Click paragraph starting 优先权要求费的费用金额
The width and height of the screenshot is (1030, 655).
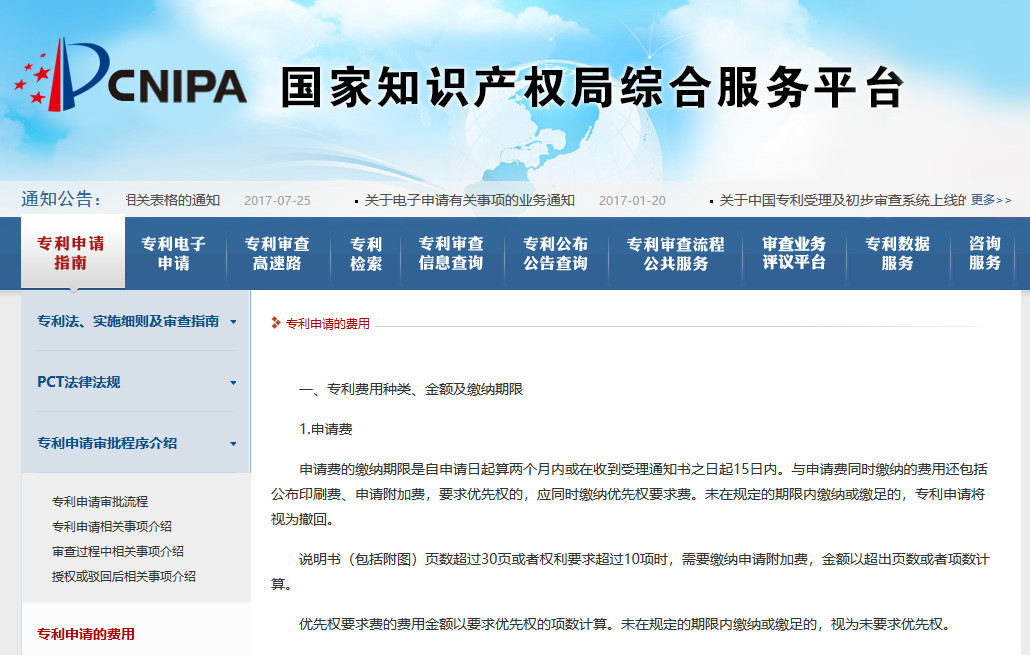(625, 624)
